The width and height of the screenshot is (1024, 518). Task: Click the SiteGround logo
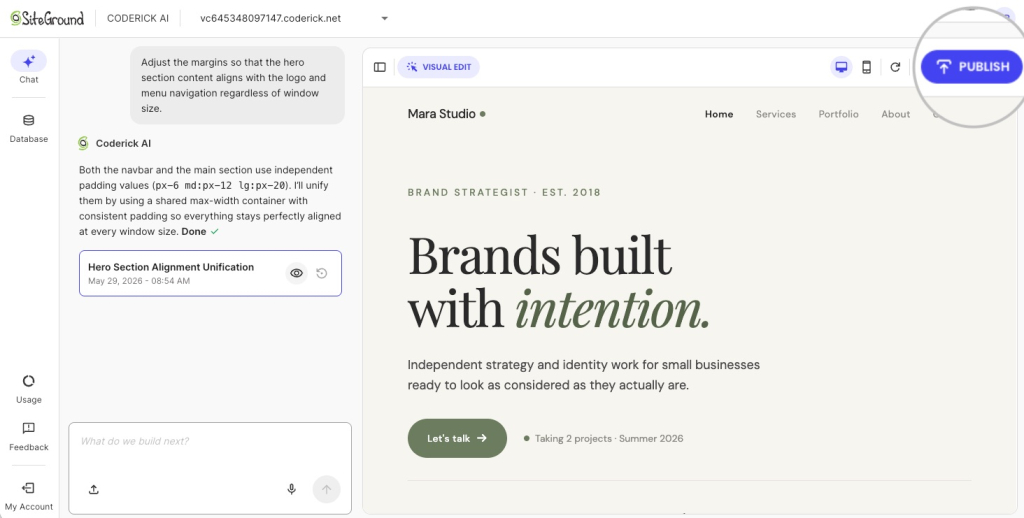[x=47, y=18]
